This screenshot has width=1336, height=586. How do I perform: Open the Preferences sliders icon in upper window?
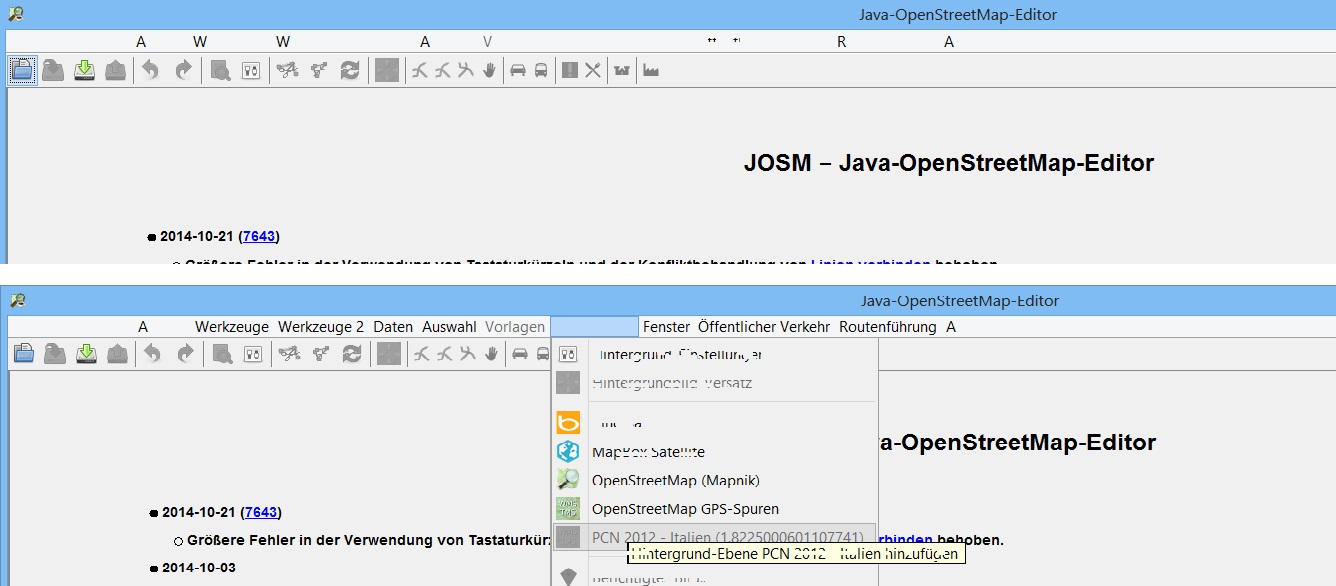point(252,70)
